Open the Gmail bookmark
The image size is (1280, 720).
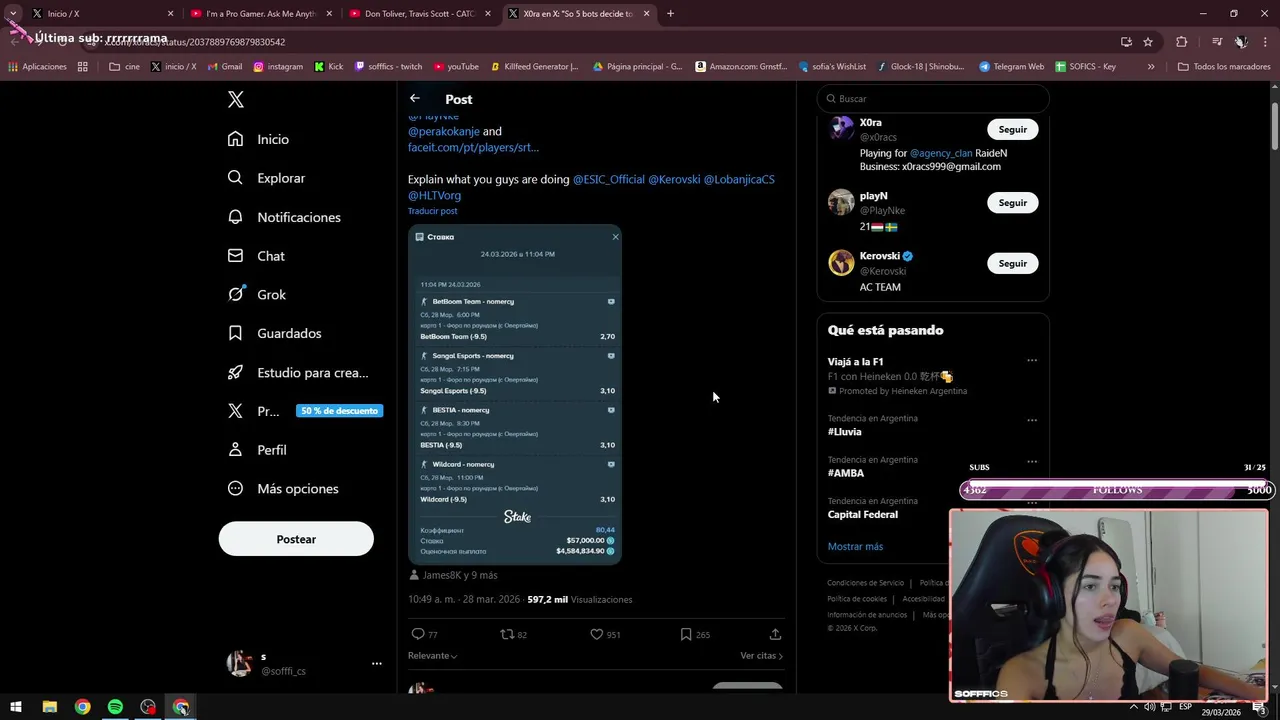point(224,67)
